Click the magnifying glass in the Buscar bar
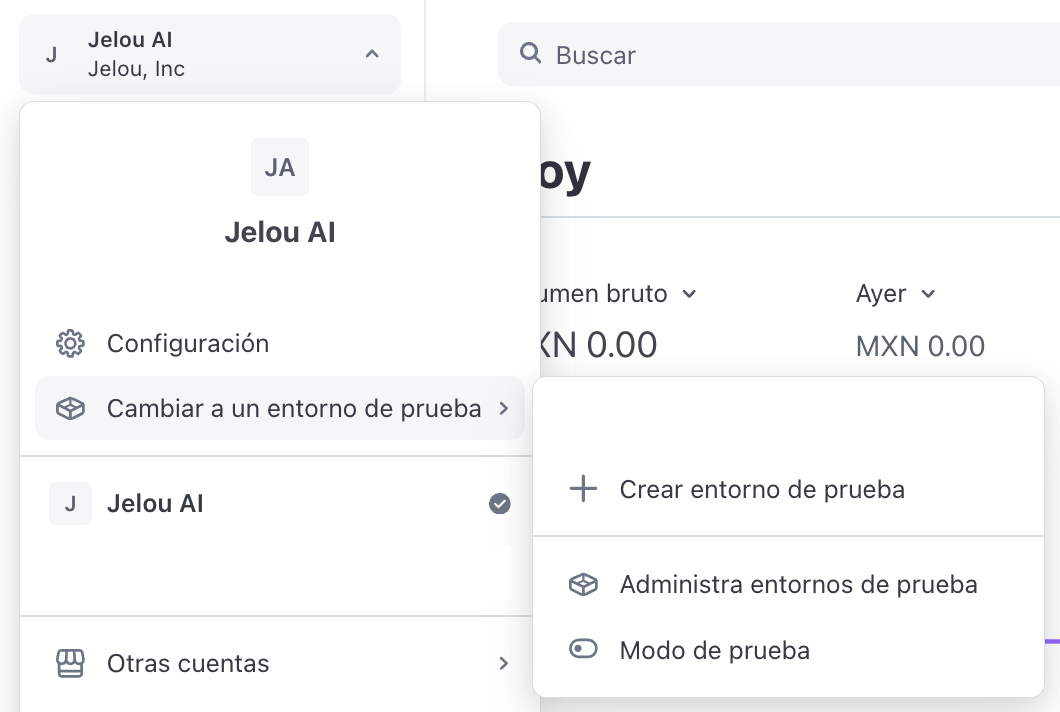This screenshot has height=712, width=1060. 530,54
